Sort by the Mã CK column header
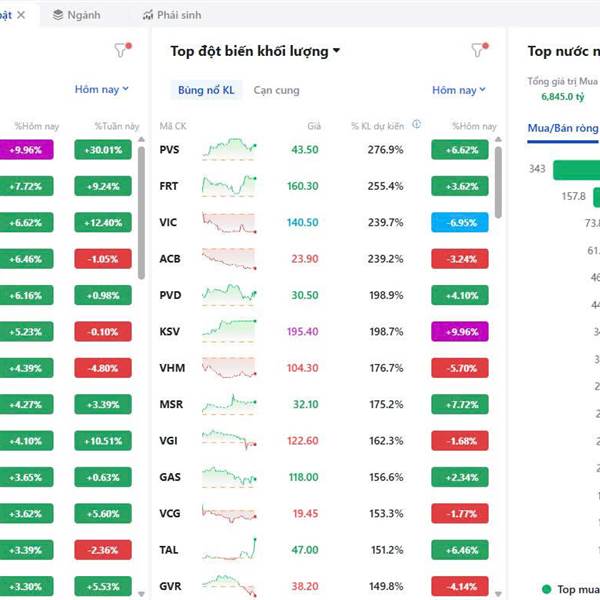The height and width of the screenshot is (600, 600). [x=173, y=126]
